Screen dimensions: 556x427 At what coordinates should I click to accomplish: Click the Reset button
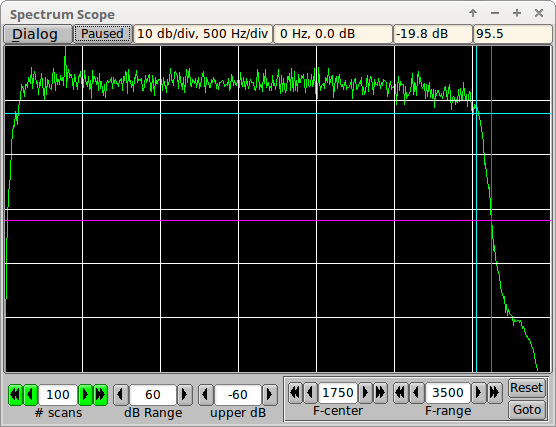coord(527,388)
